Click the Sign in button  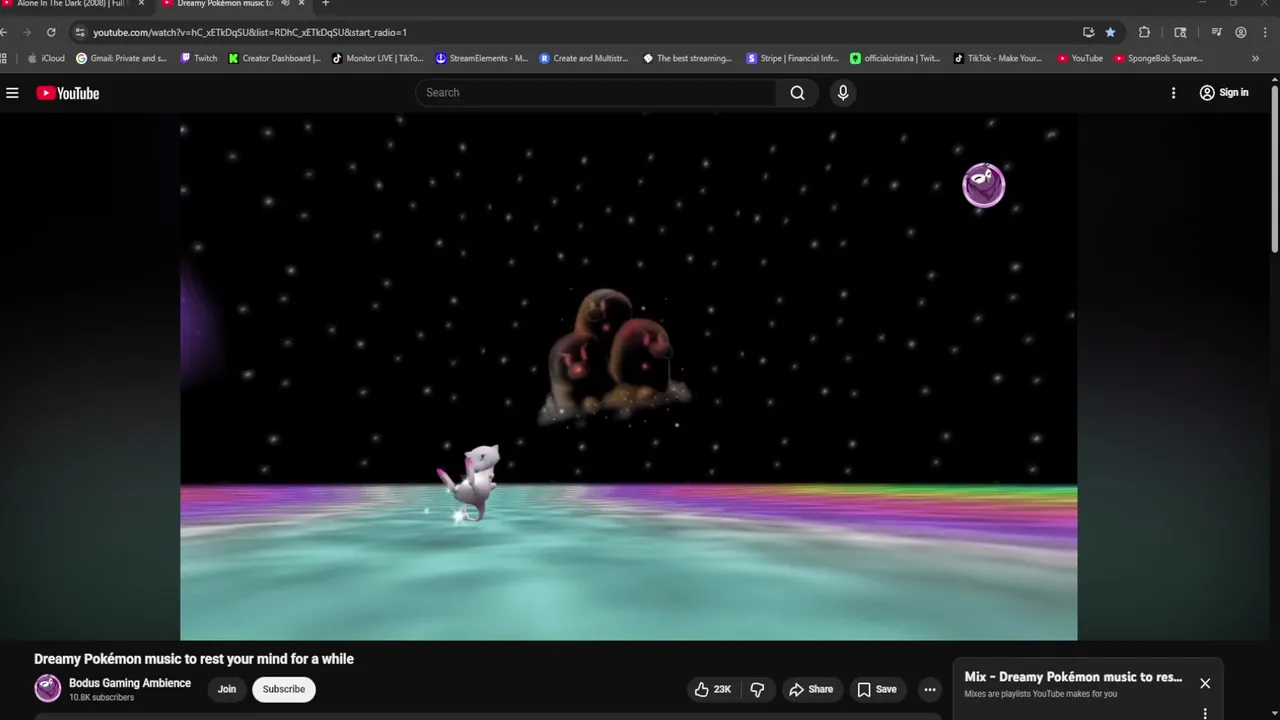[1224, 93]
